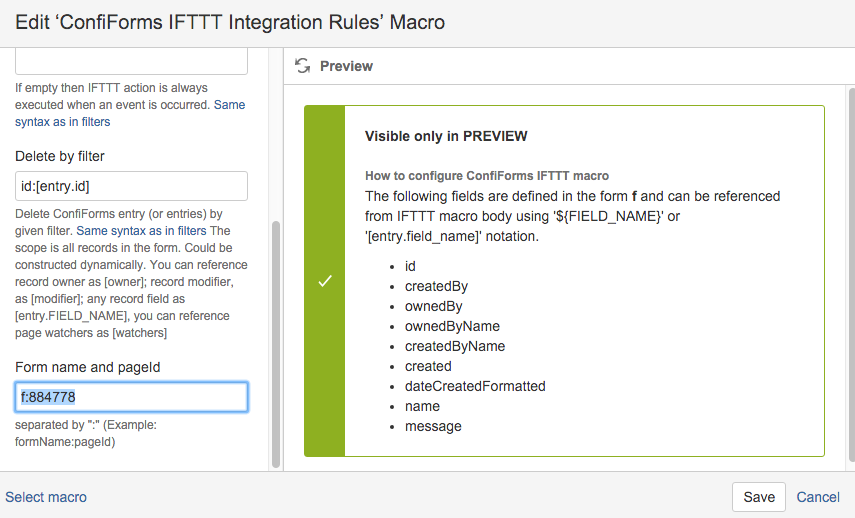Screen dimensions: 855x518
Task: Click the 'id' field in preview list
Action: [410, 266]
